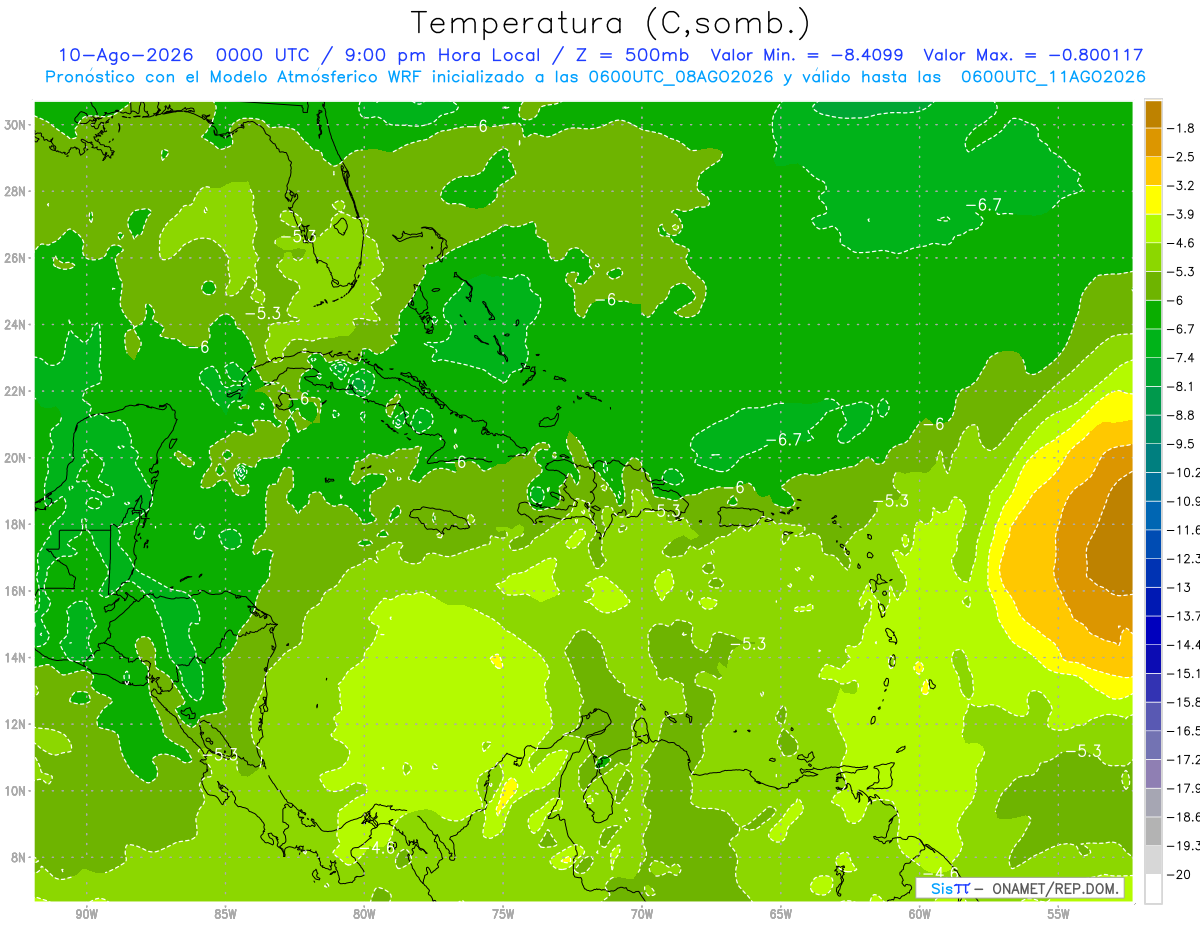This screenshot has height=927, width=1200.
Task: Click the 'ONAMET/REP.DOM.' credit box
Action: pyautogui.click(x=1020, y=888)
